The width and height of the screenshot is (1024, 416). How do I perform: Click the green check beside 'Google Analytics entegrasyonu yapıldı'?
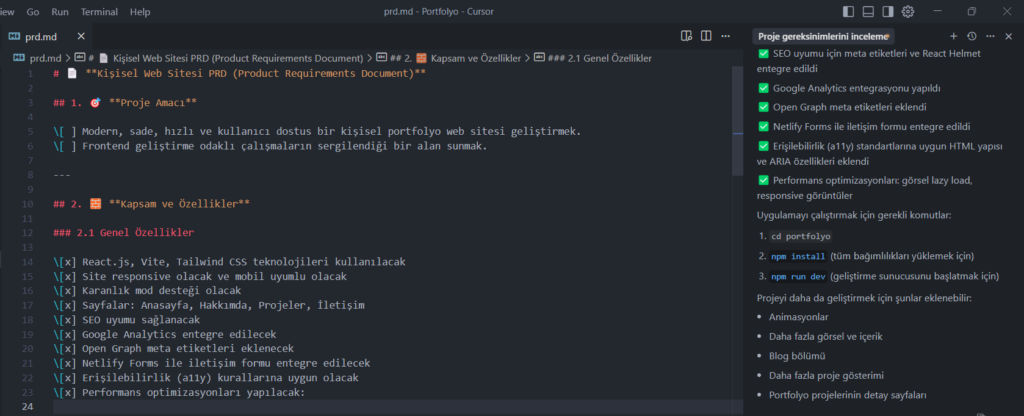[763, 88]
